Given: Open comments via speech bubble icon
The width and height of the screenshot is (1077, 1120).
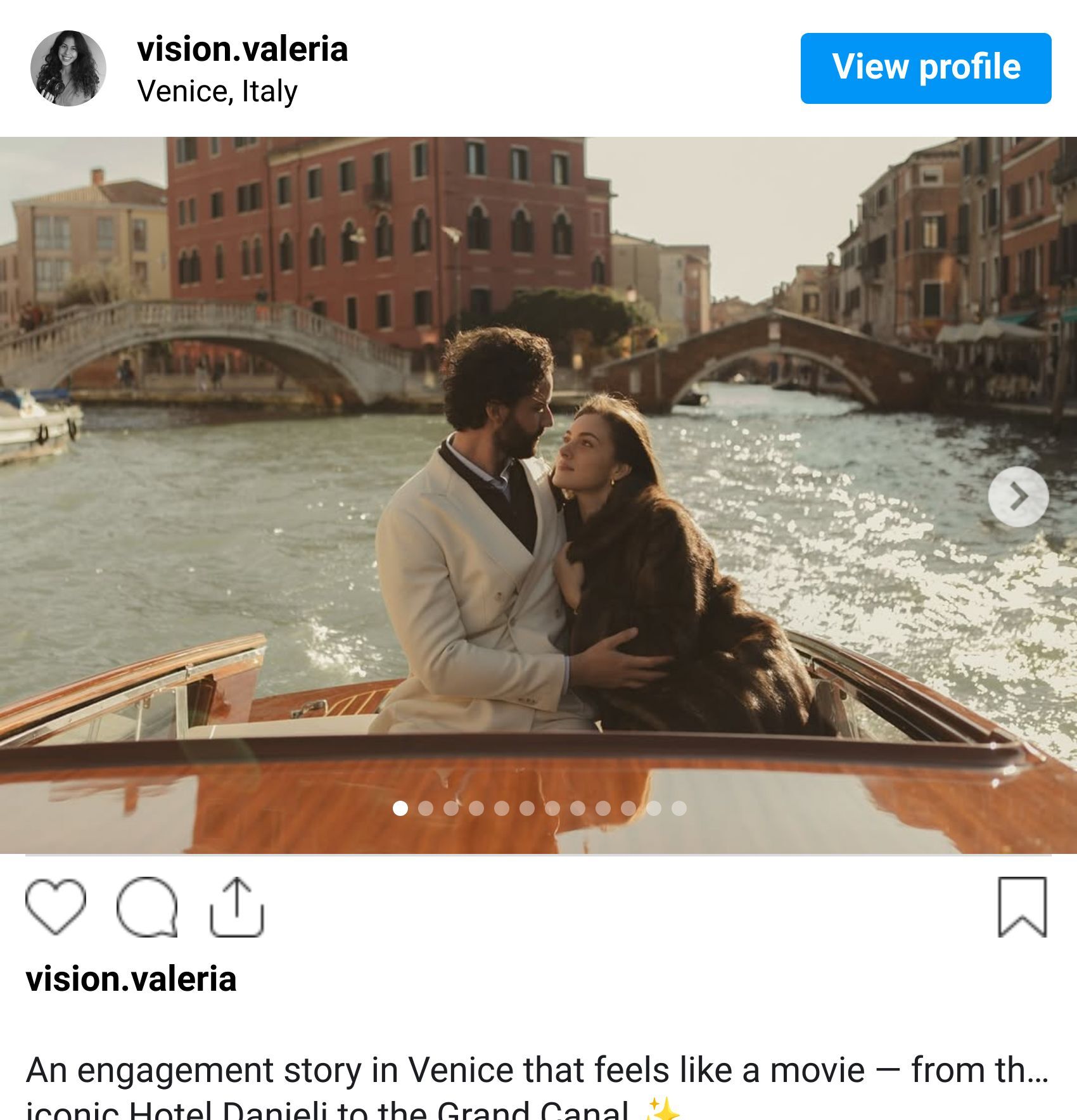Looking at the screenshot, I should 147,907.
